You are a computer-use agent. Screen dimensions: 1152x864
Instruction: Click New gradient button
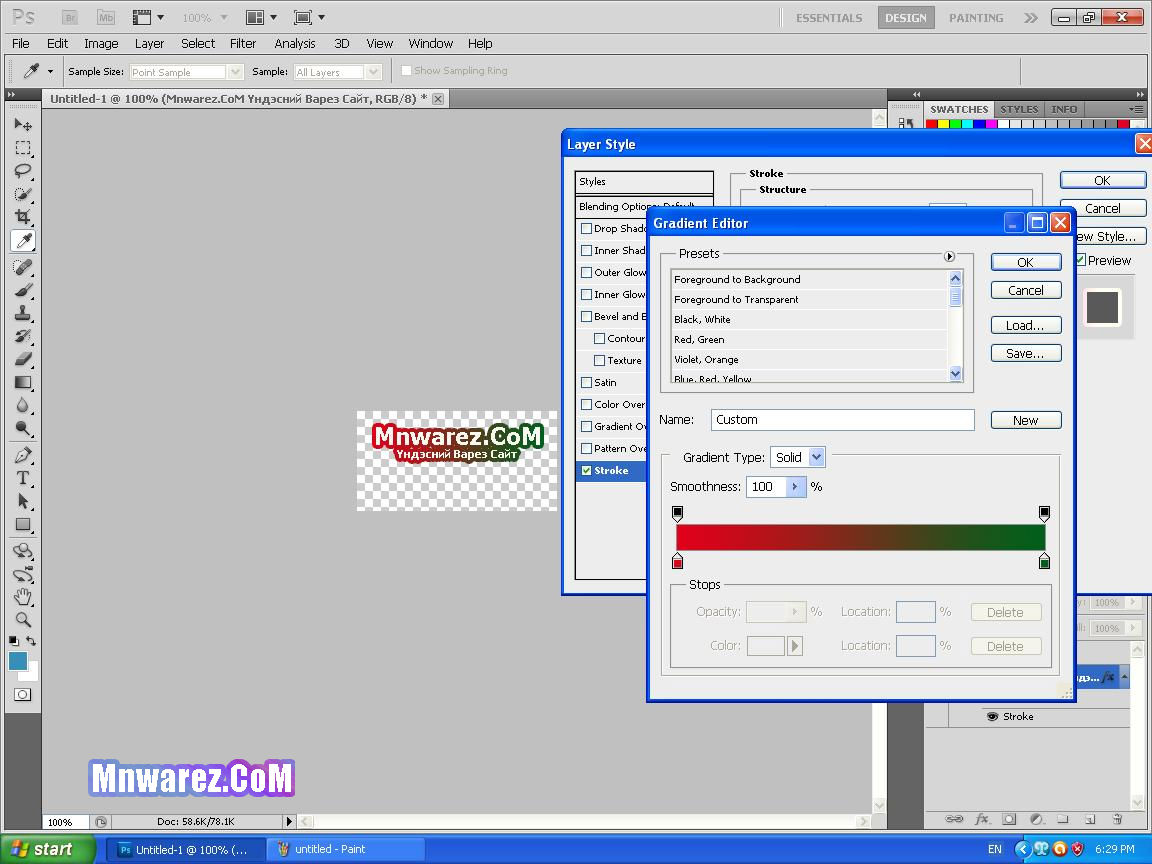(1026, 420)
